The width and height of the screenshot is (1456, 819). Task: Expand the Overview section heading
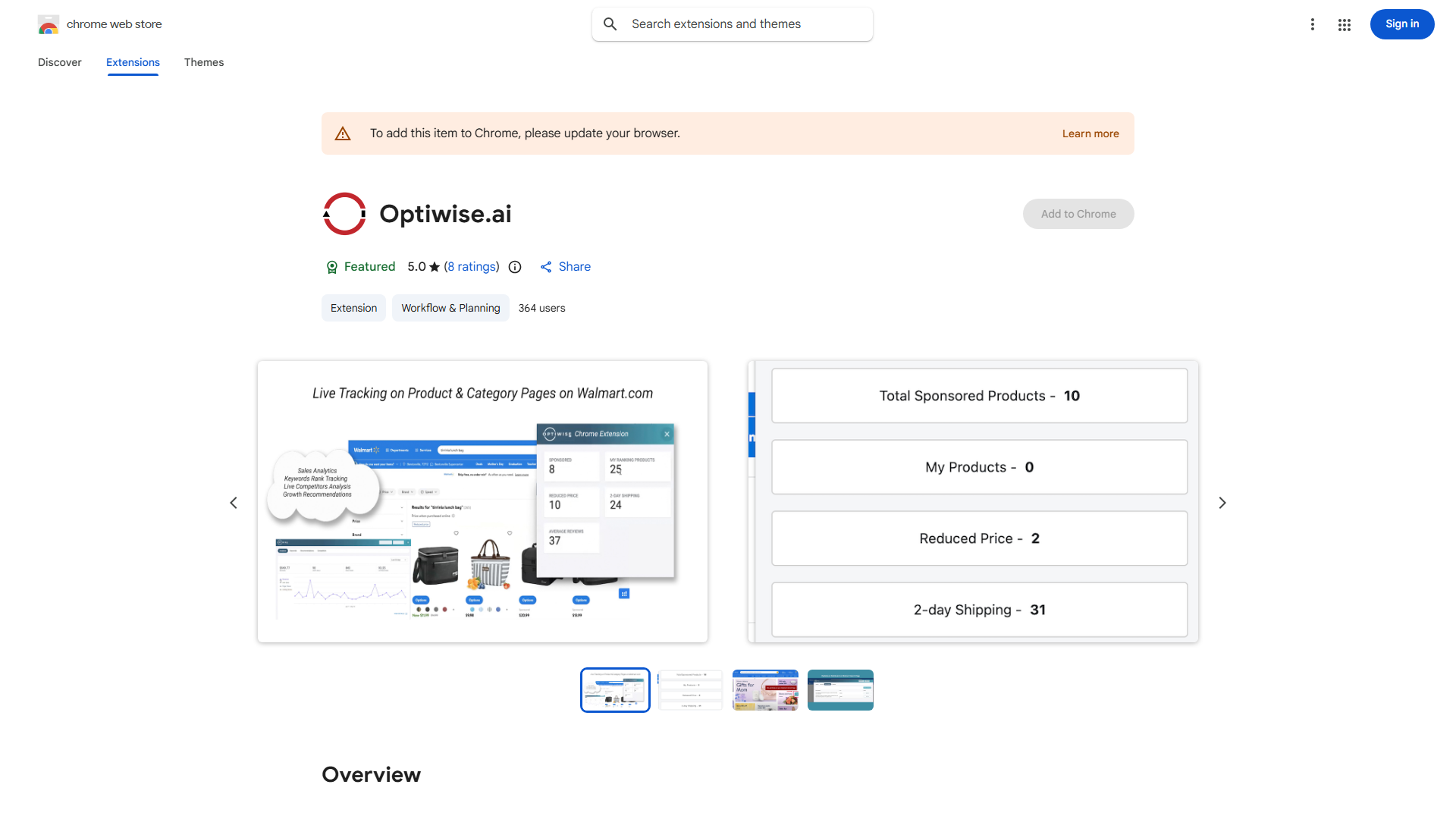371,774
